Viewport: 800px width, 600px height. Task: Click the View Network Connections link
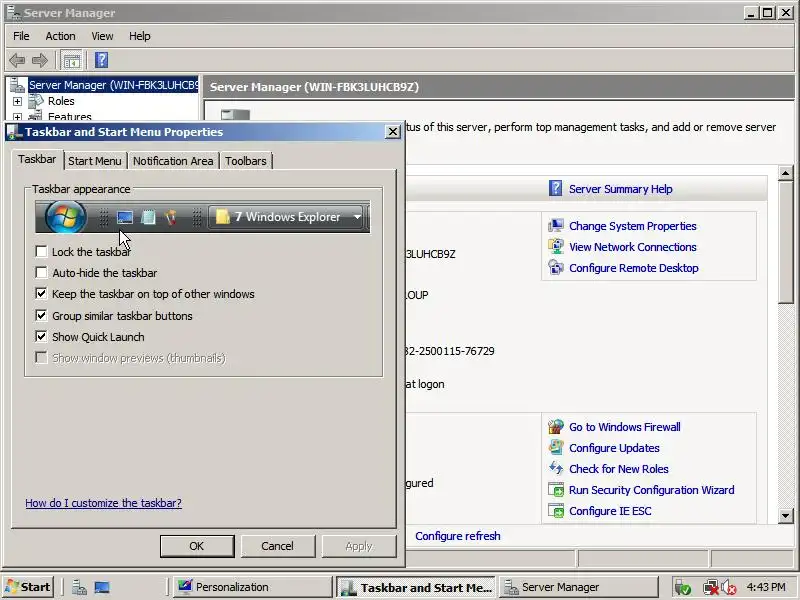point(633,247)
